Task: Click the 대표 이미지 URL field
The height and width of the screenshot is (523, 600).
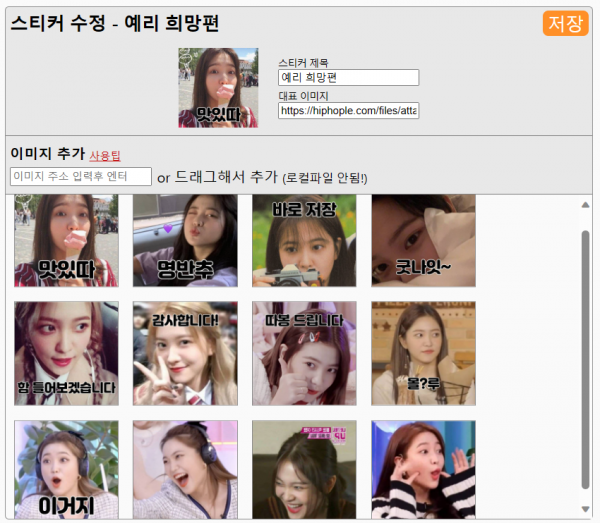Action: pos(348,111)
